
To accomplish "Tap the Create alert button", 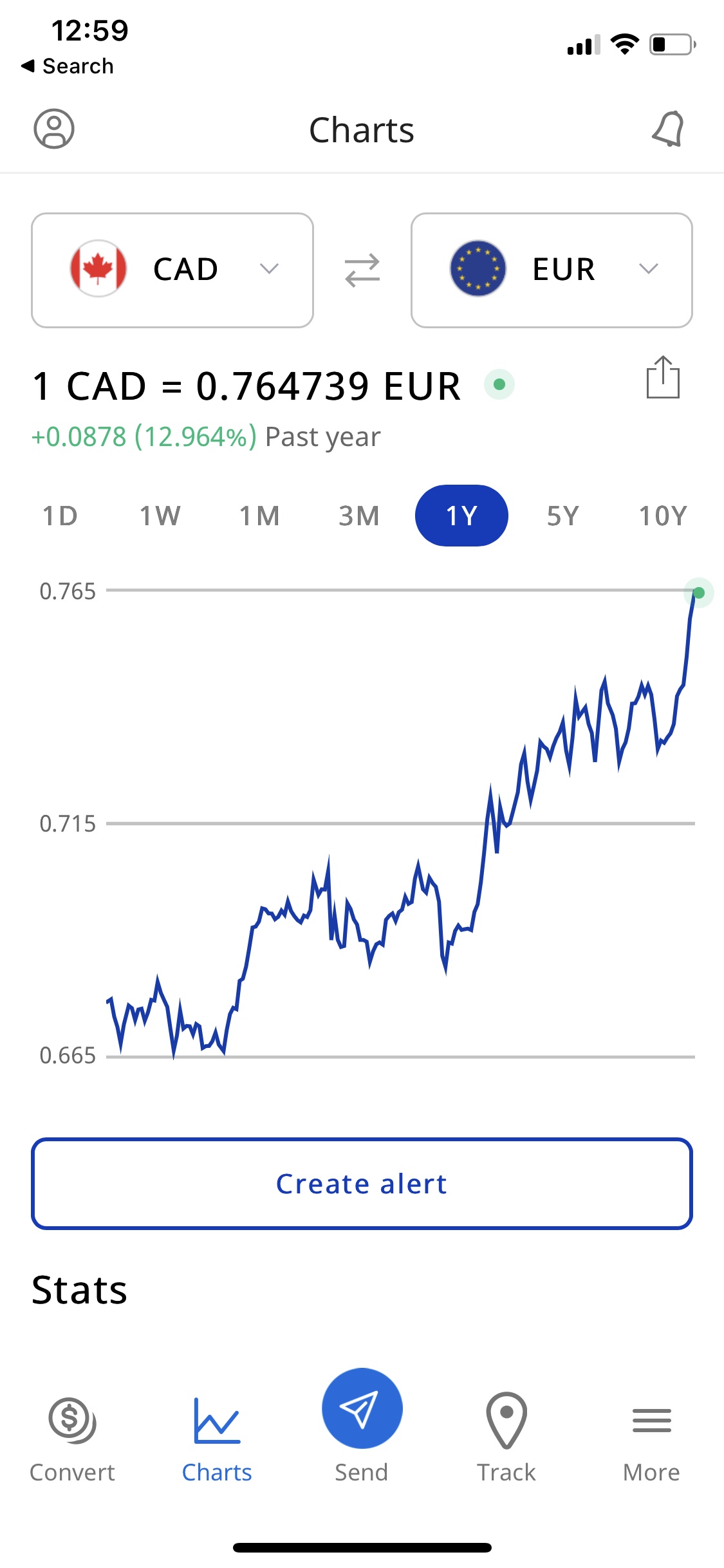I will pyautogui.click(x=362, y=1184).
